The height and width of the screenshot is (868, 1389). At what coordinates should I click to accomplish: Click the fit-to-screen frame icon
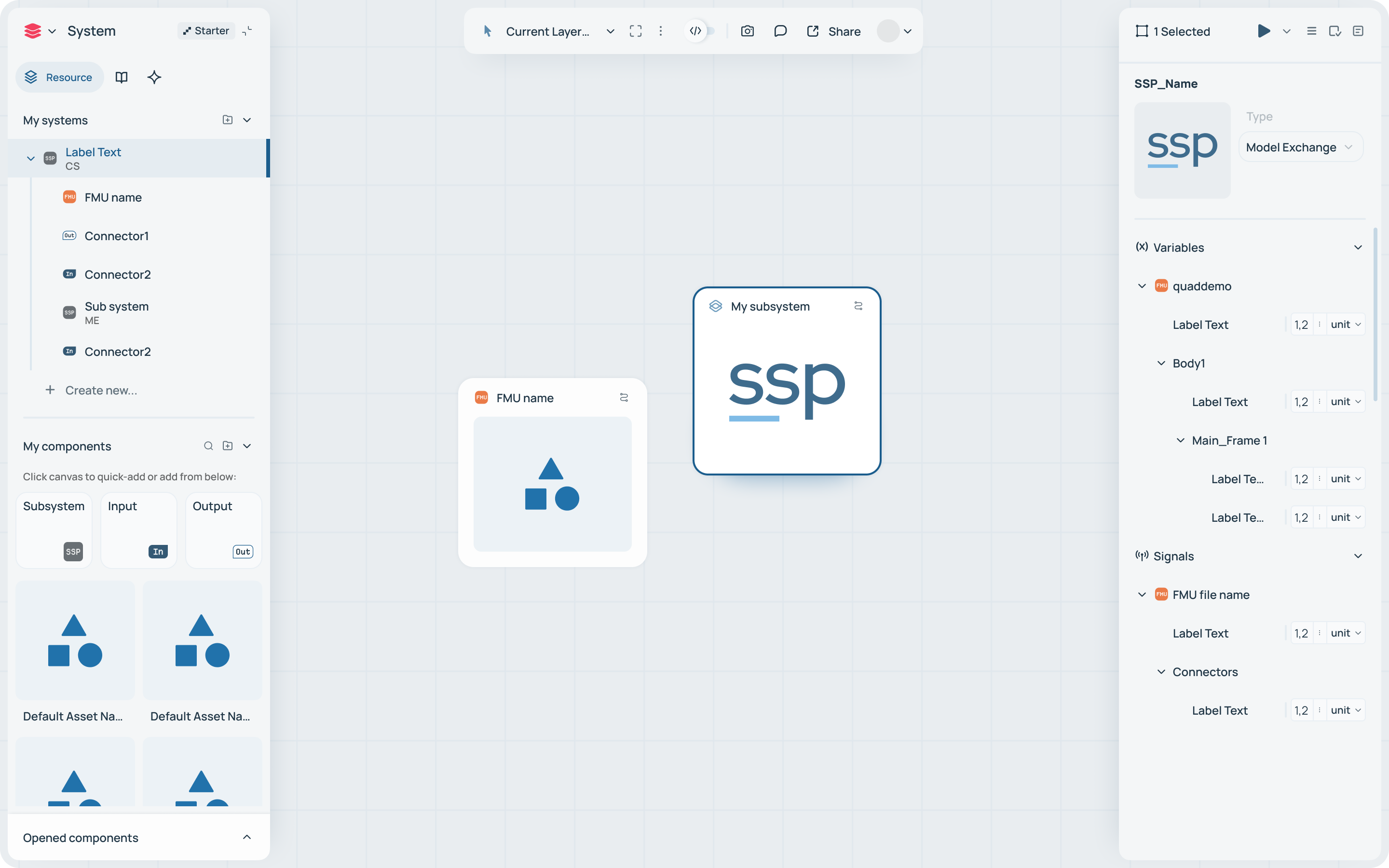[x=635, y=31]
